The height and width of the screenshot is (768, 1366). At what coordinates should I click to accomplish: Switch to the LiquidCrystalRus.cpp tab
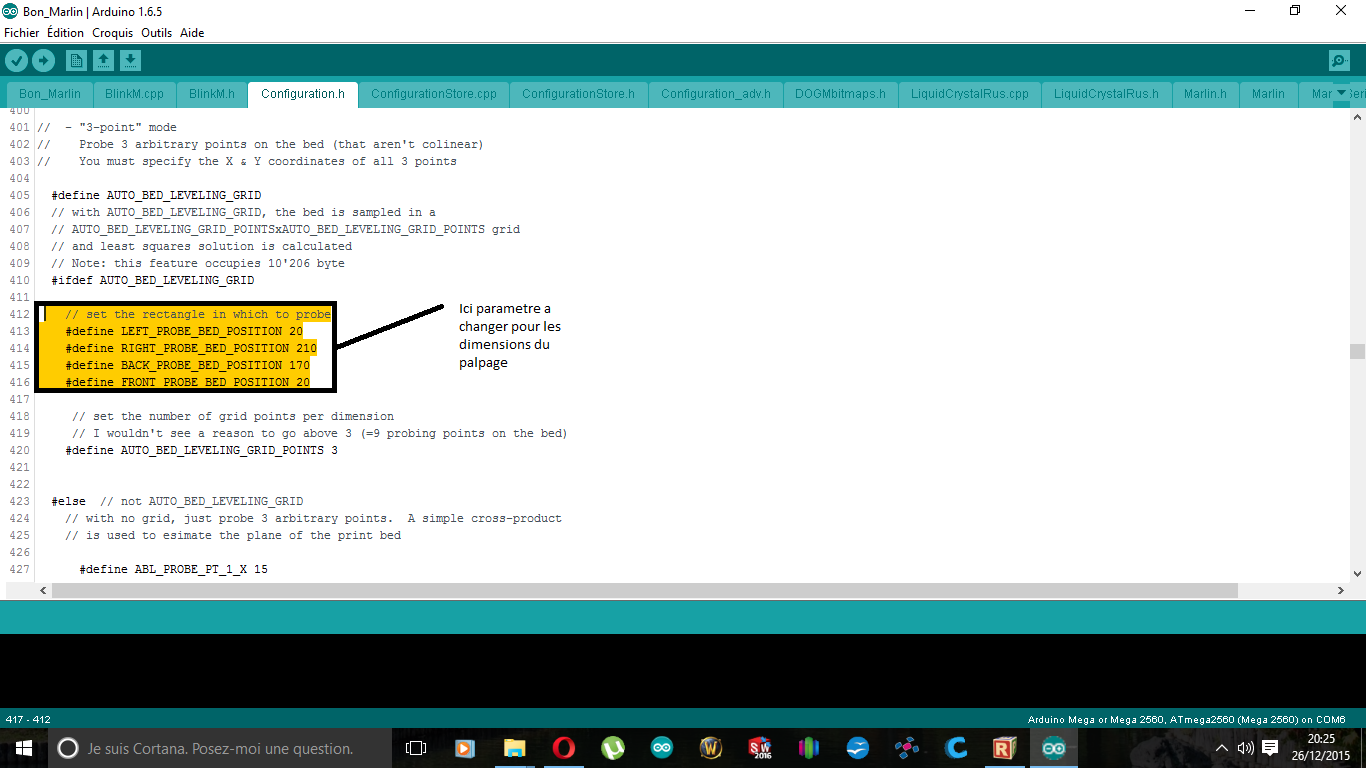970,94
